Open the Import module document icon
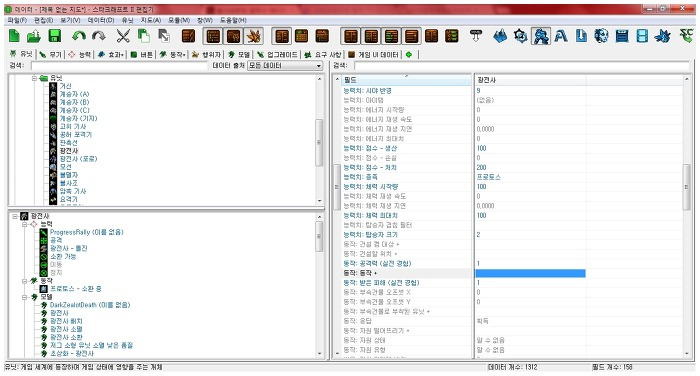 (x=581, y=36)
